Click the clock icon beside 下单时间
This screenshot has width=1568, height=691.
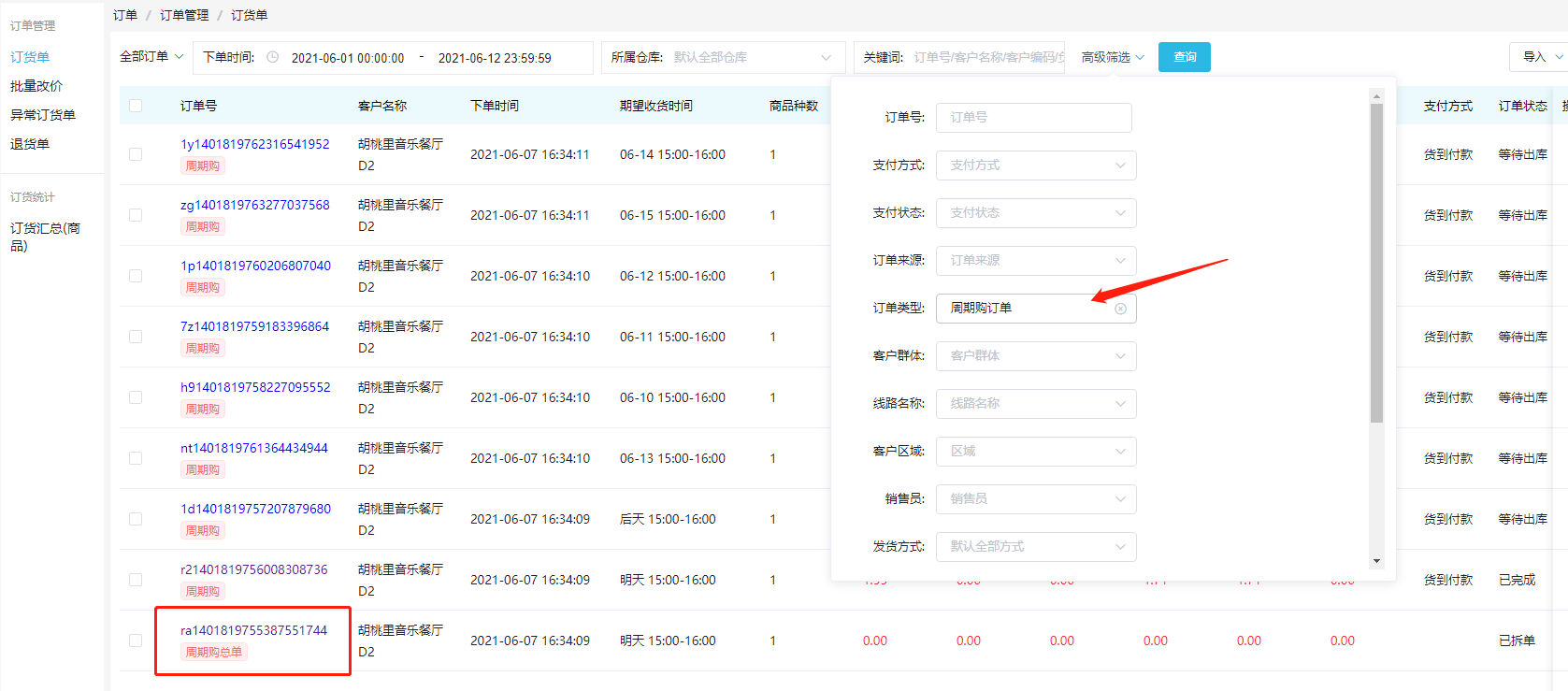(x=273, y=57)
